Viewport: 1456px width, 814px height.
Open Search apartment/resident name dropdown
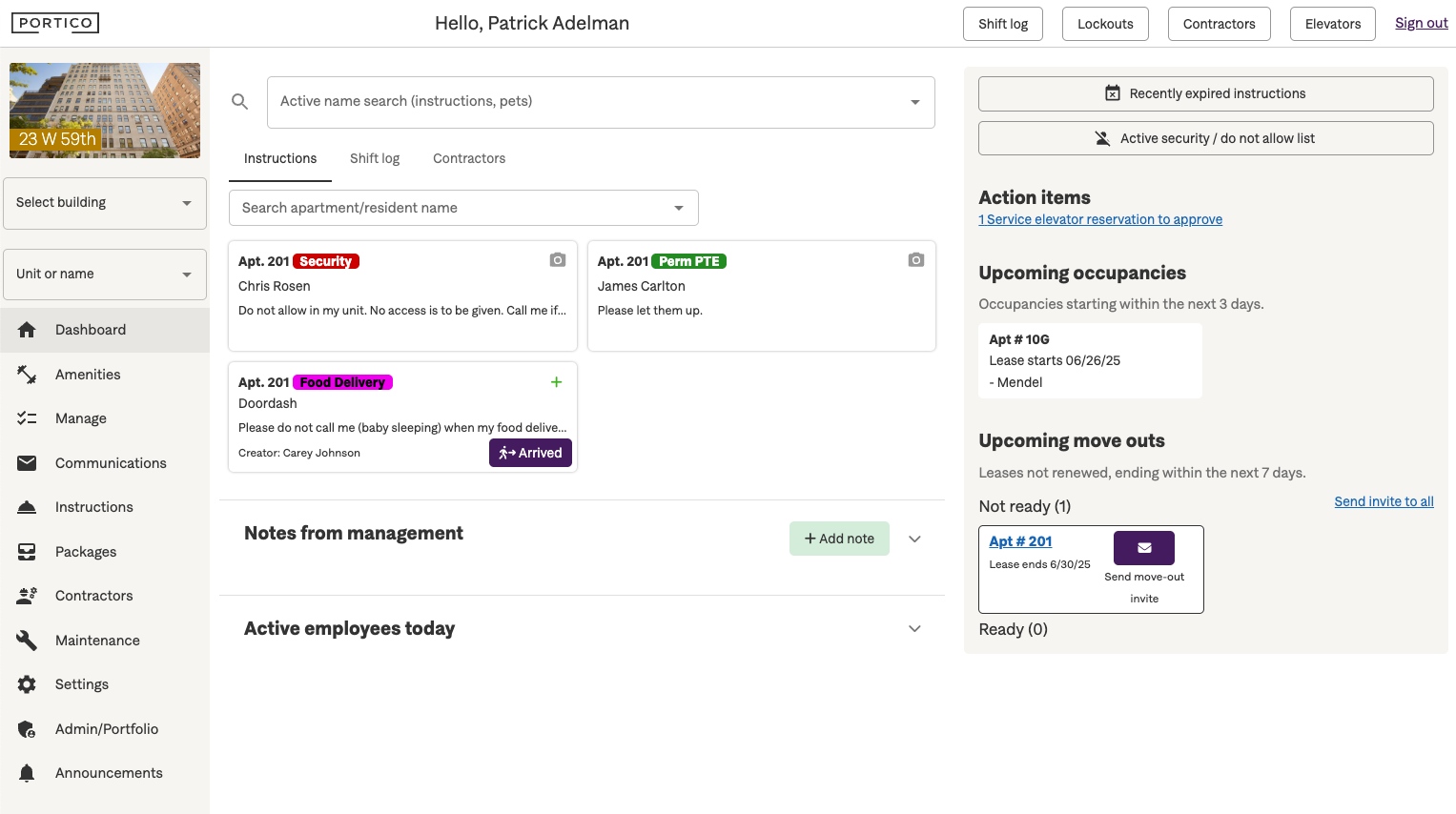point(463,208)
